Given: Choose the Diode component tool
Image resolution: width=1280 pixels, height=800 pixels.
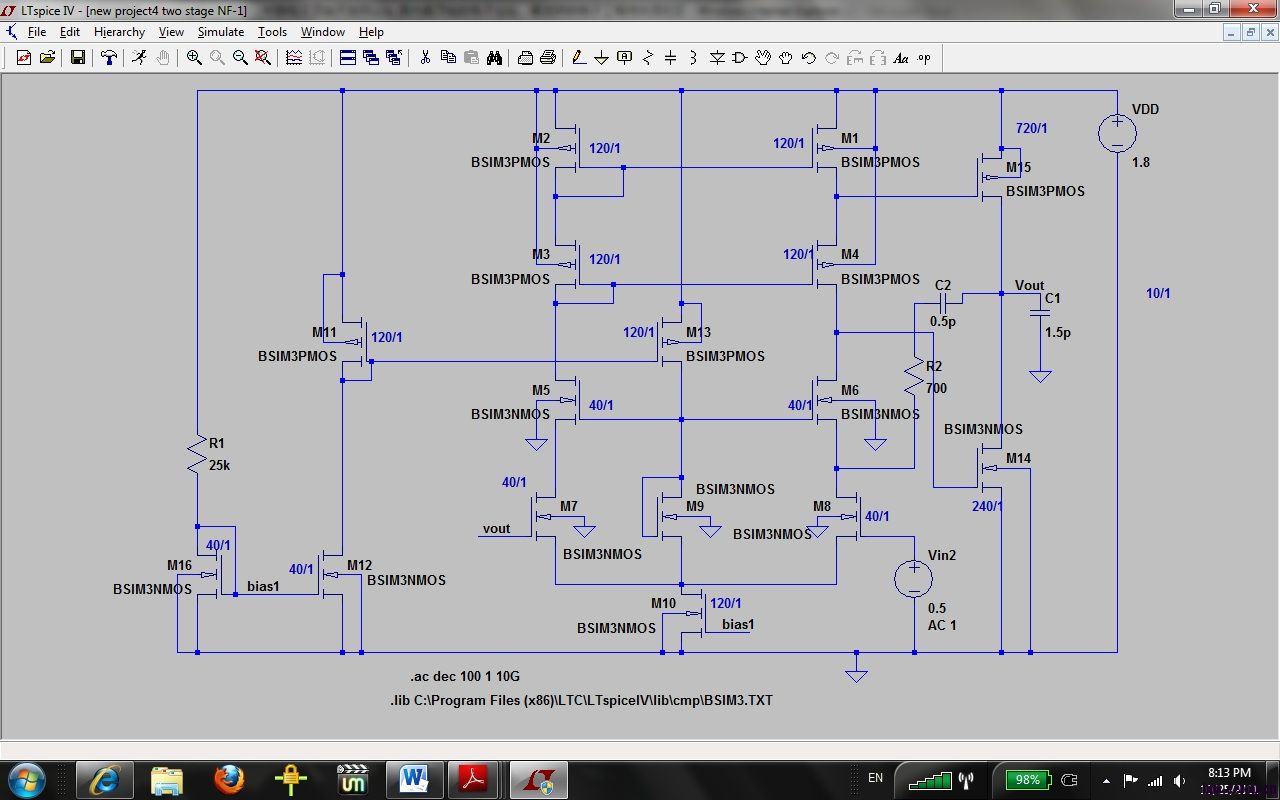Looking at the screenshot, I should [x=717, y=58].
